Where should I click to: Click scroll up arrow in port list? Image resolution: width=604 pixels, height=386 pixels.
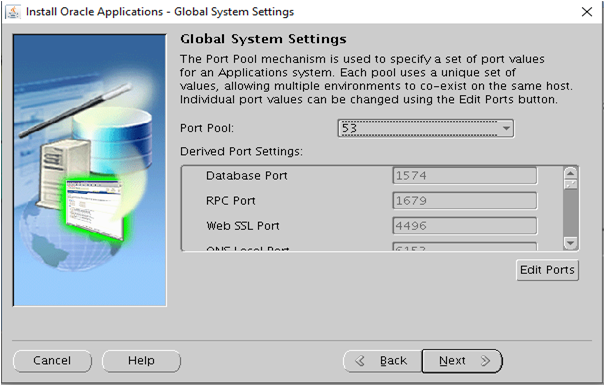pyautogui.click(x=570, y=173)
